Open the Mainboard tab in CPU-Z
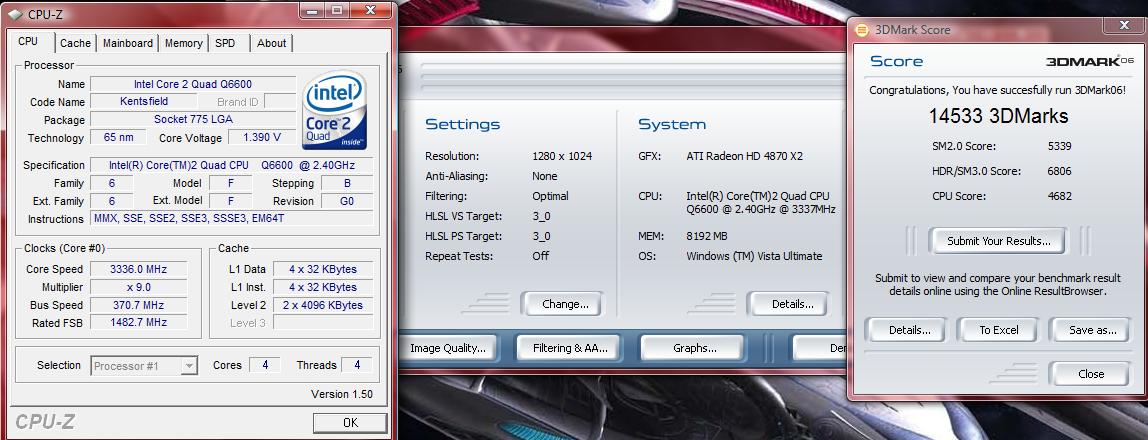Image resolution: width=1148 pixels, height=440 pixels. coord(128,43)
